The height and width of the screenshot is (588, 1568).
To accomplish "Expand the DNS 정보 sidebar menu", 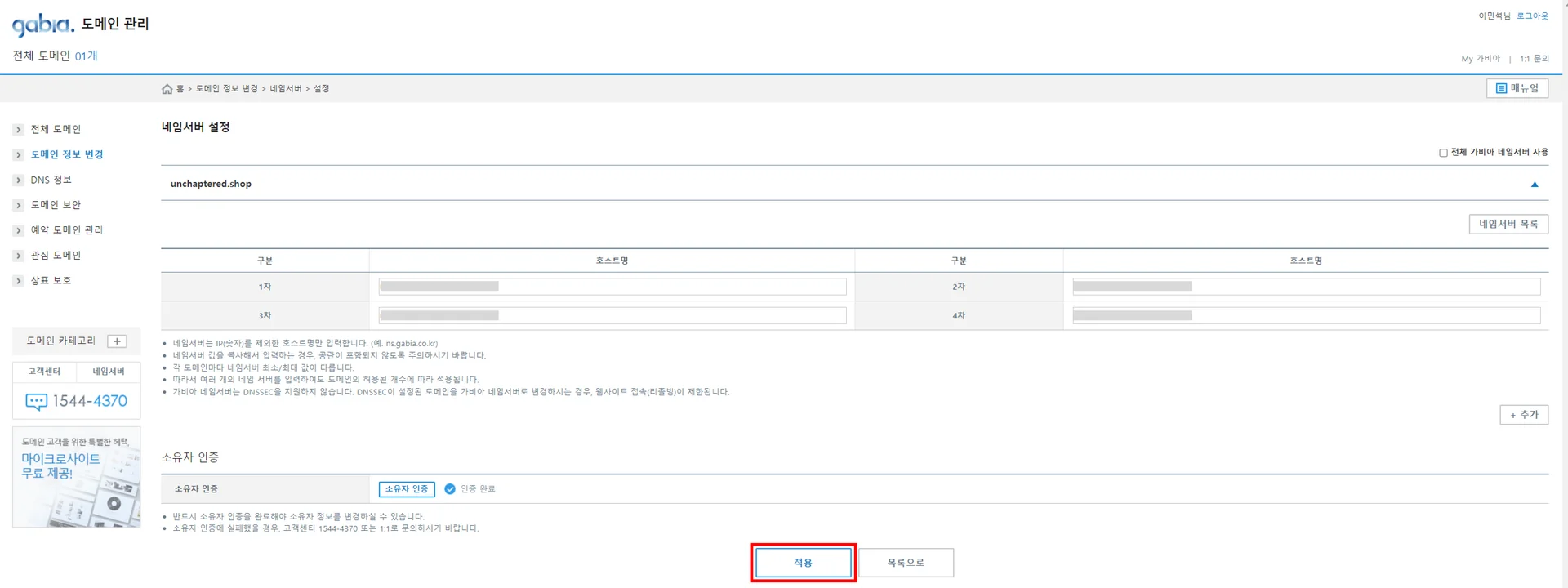I will pyautogui.click(x=51, y=180).
